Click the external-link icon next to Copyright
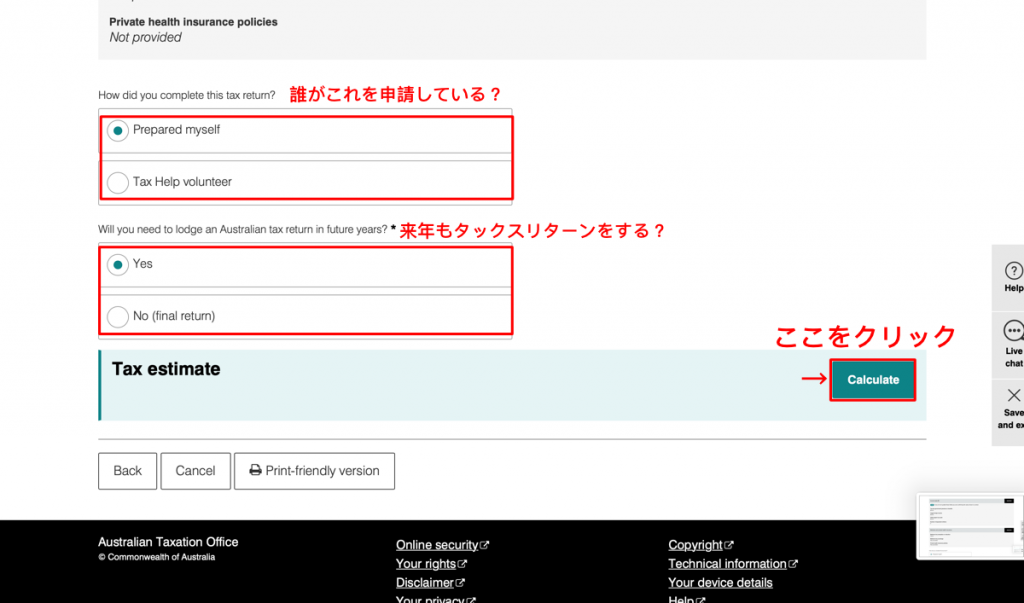The image size is (1024, 603). click(729, 545)
